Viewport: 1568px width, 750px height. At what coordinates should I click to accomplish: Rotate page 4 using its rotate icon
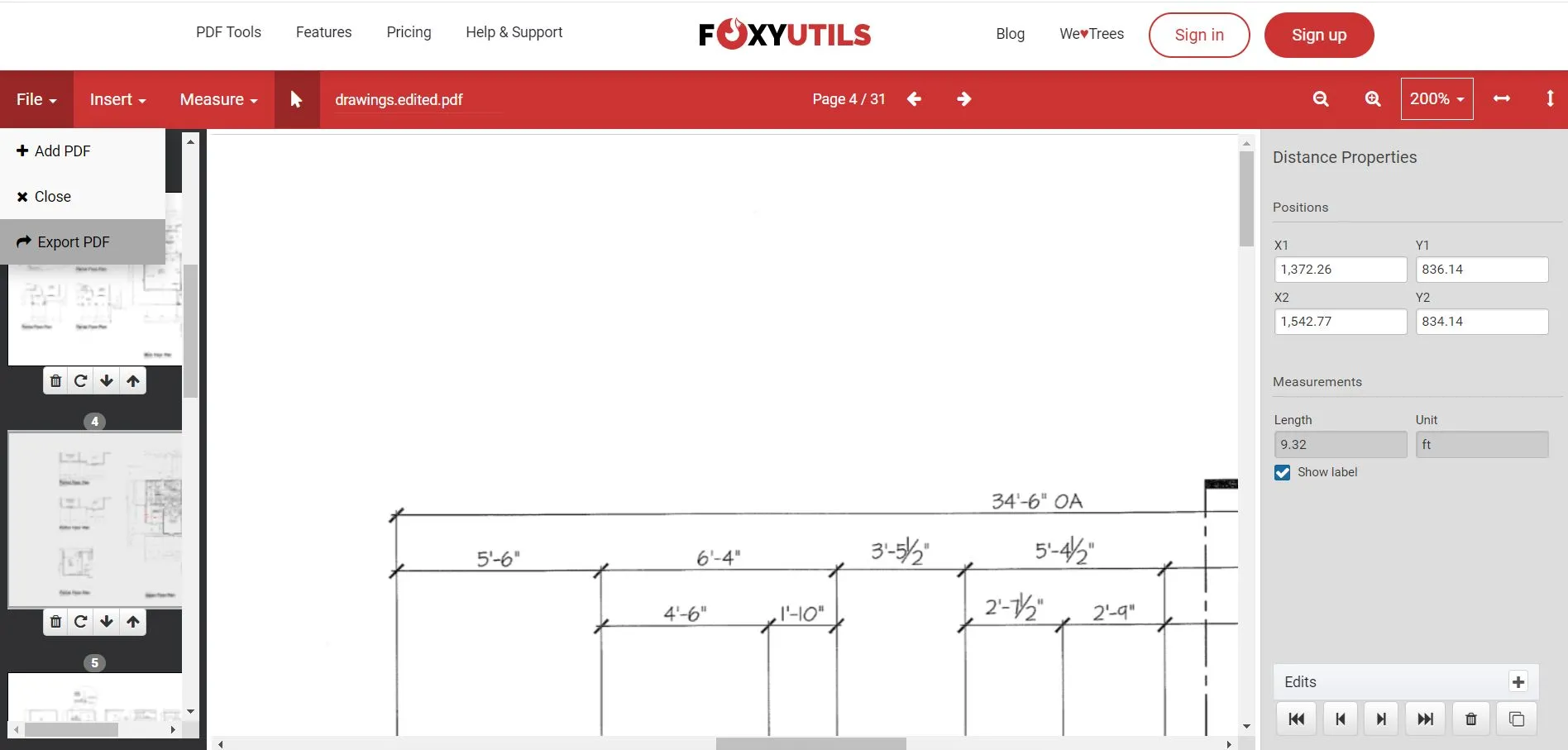coord(80,622)
